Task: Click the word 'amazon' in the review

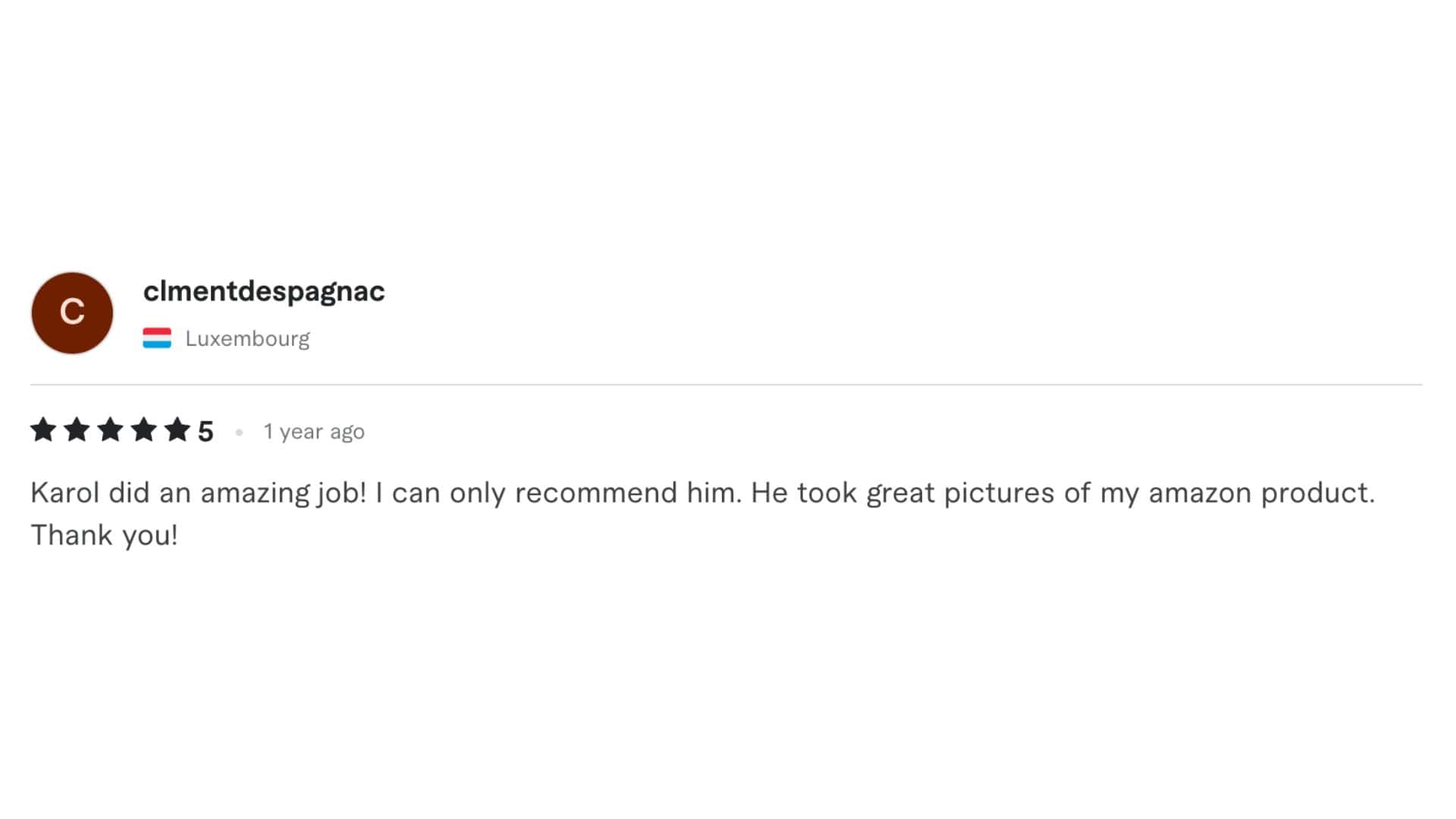Action: point(1200,494)
